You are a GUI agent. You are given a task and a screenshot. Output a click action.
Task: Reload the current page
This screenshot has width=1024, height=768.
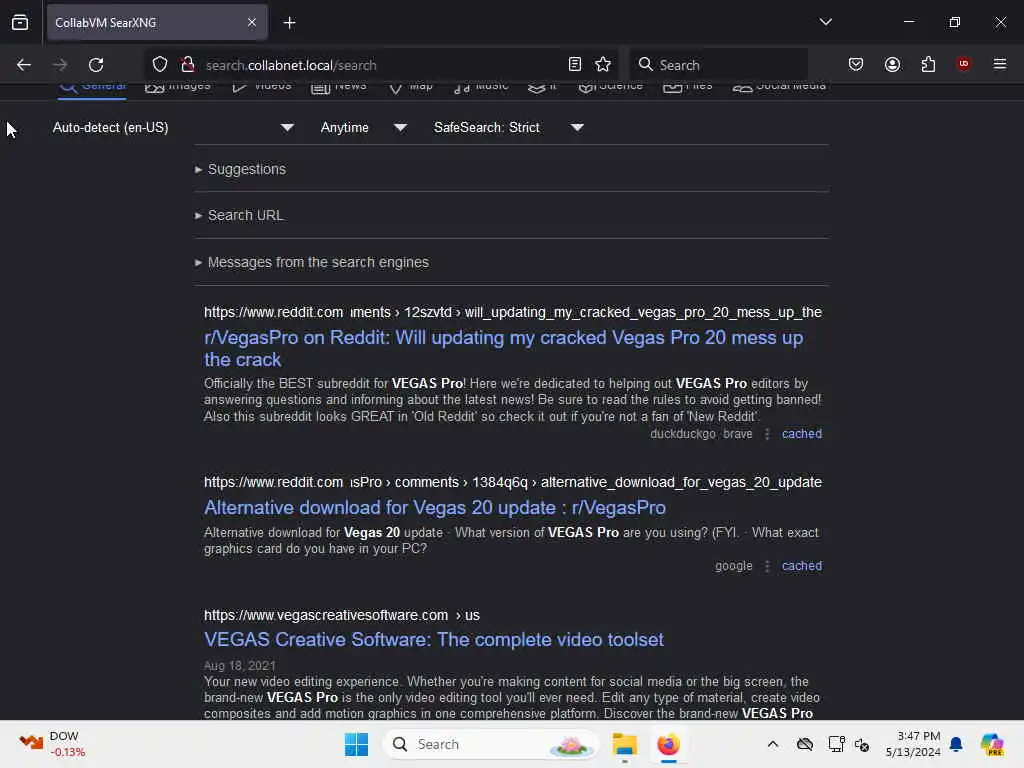coord(96,65)
